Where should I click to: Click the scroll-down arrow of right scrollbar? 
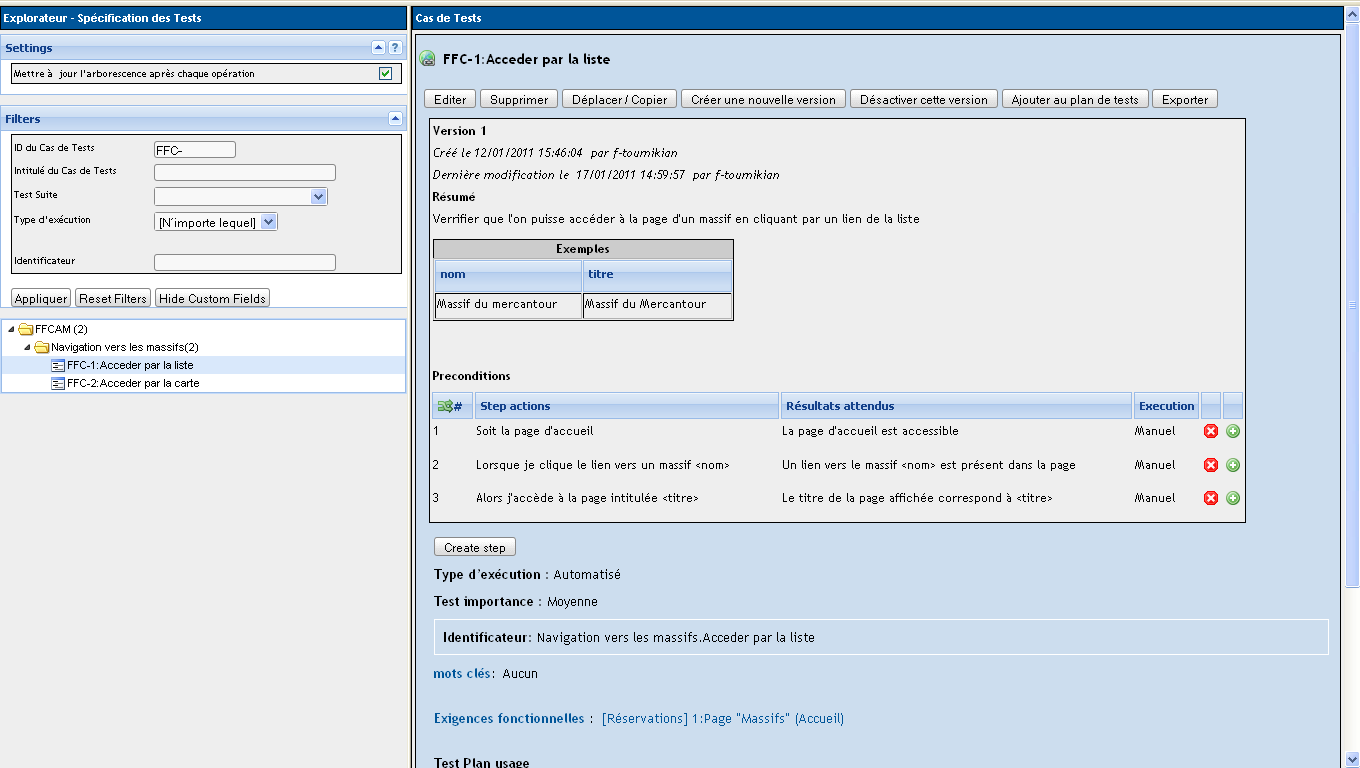(x=1351, y=759)
